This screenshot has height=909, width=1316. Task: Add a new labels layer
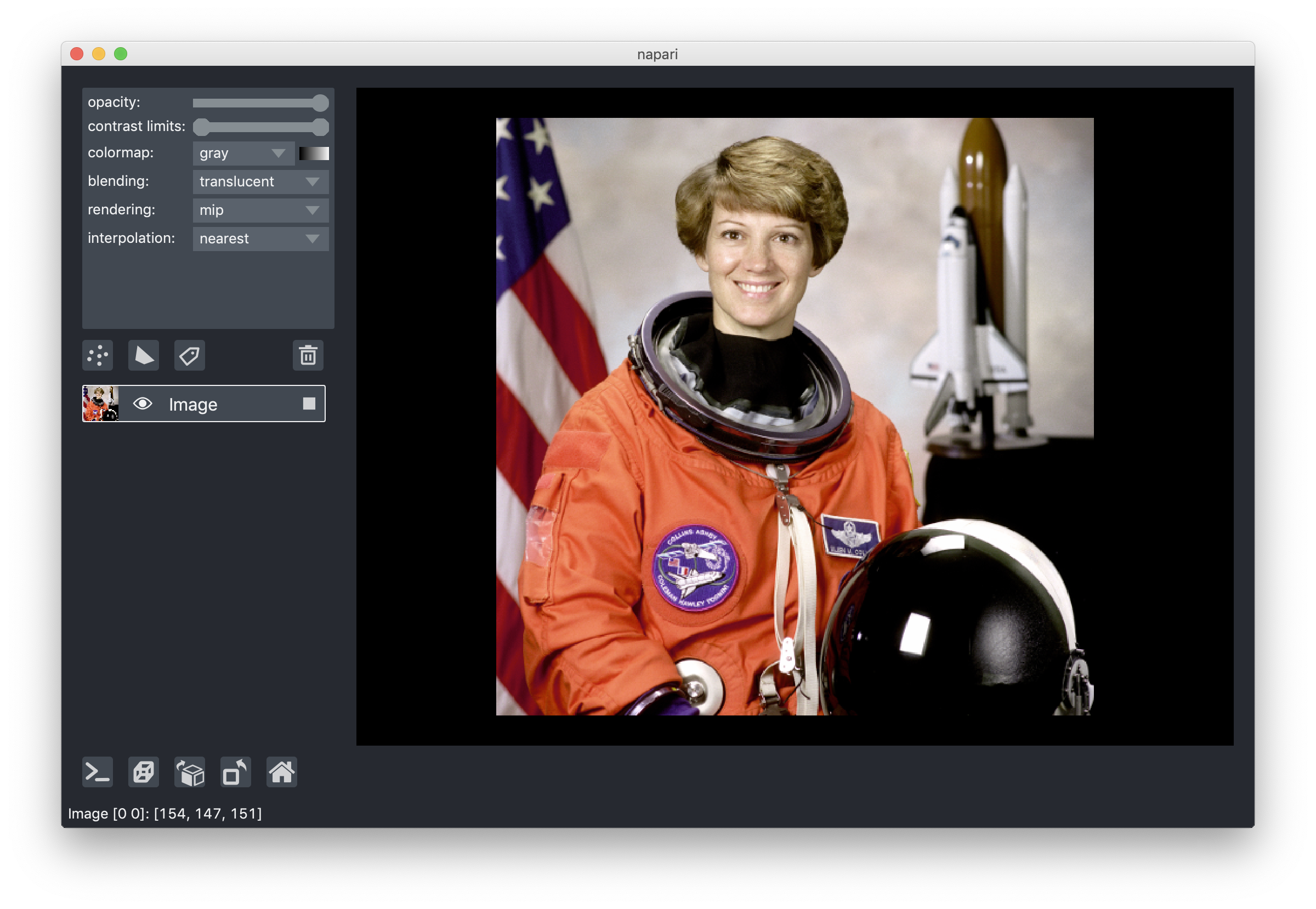[189, 355]
